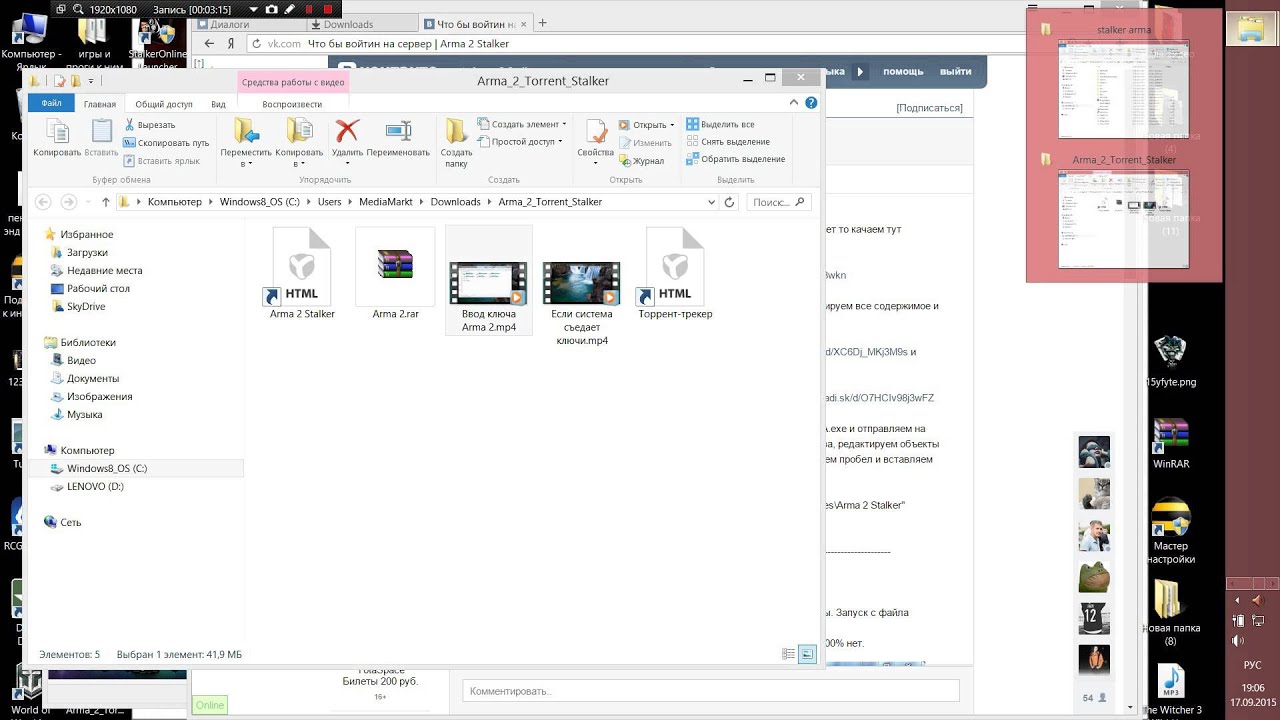The image size is (1280, 720).
Task: Click the address bar refresh icon
Action: [729, 202]
